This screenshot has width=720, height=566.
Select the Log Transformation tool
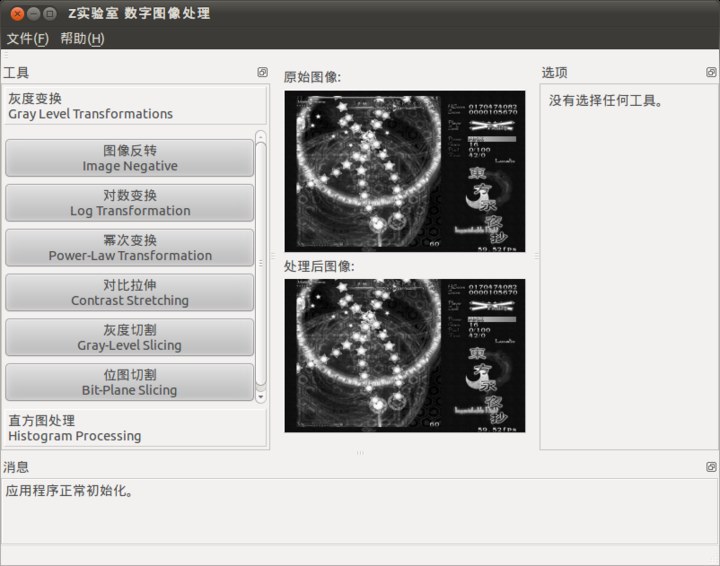tap(129, 203)
